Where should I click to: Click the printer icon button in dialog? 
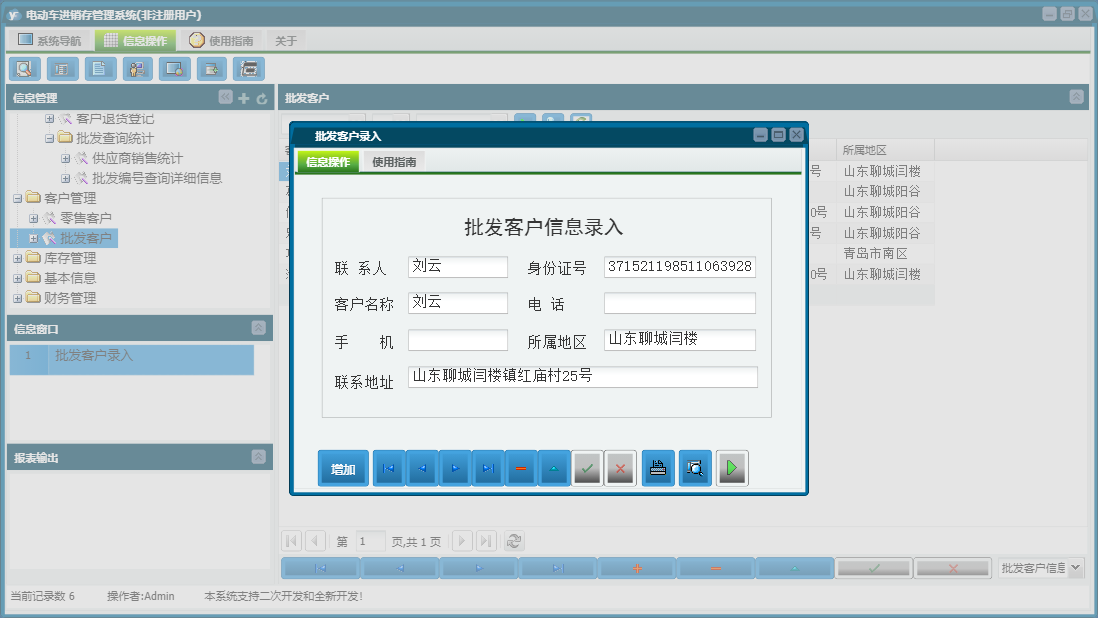pos(658,468)
